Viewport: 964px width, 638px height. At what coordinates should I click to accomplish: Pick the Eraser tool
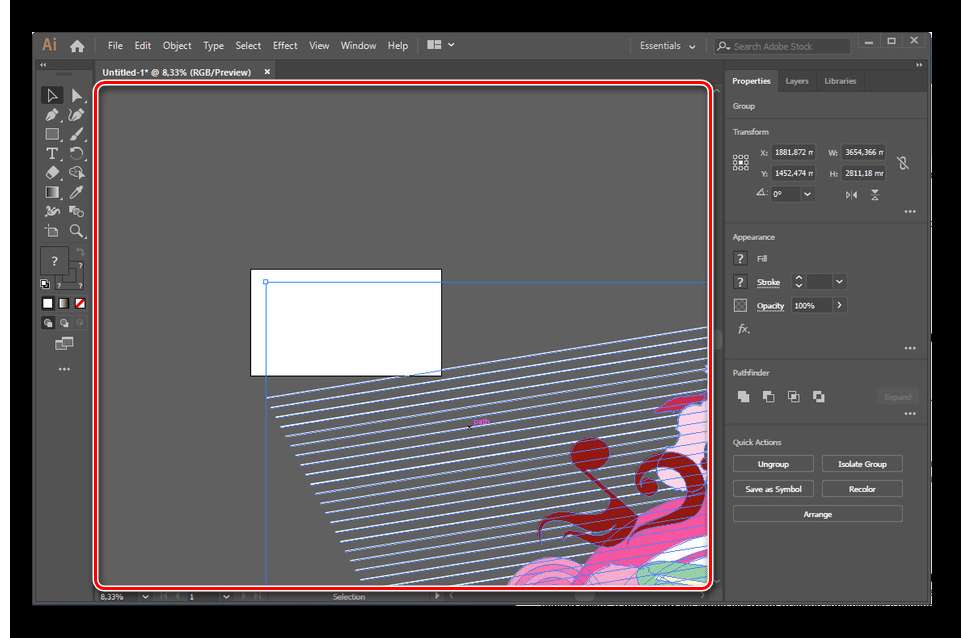52,173
